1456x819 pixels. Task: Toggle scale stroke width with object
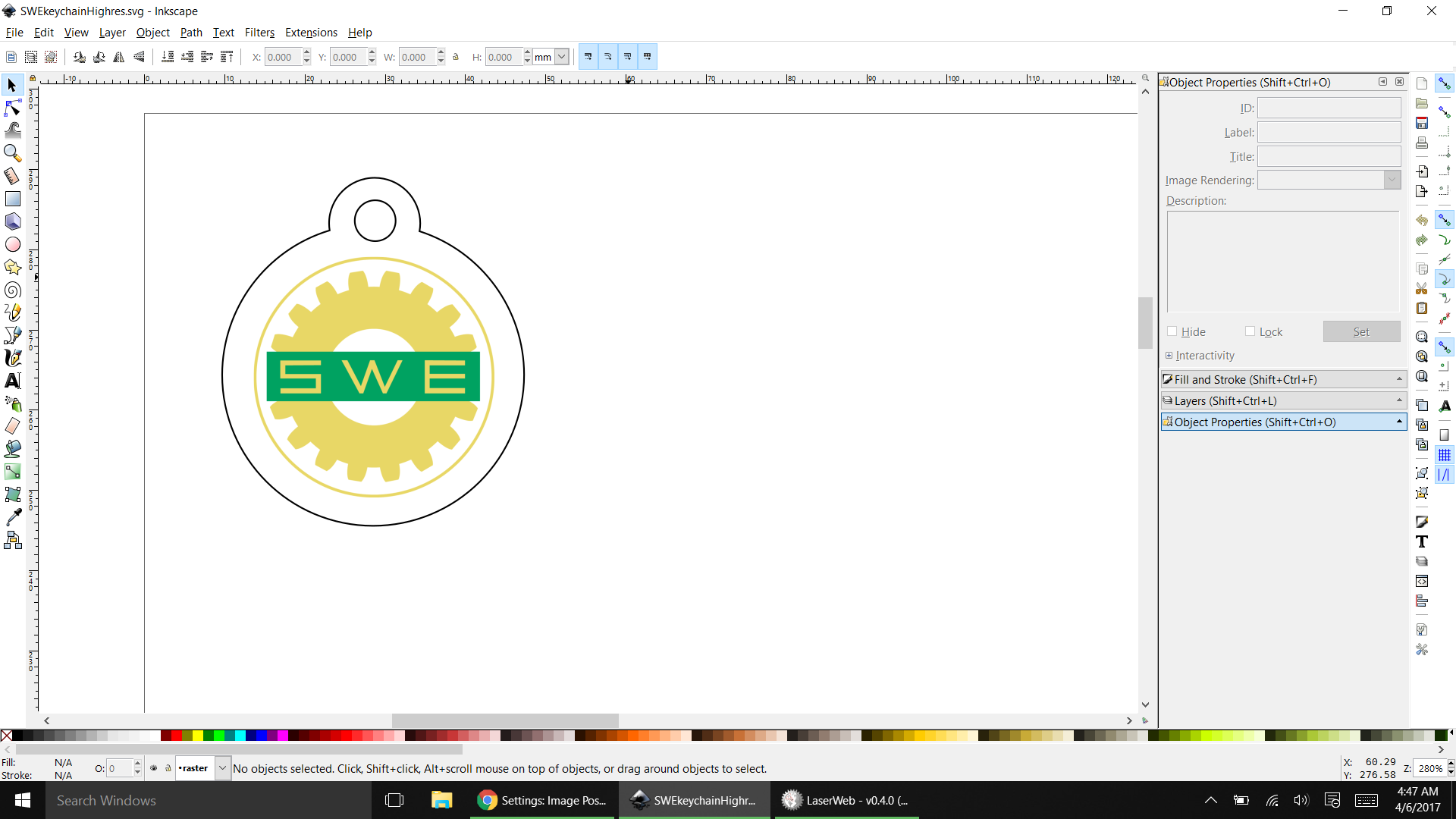pyautogui.click(x=588, y=57)
